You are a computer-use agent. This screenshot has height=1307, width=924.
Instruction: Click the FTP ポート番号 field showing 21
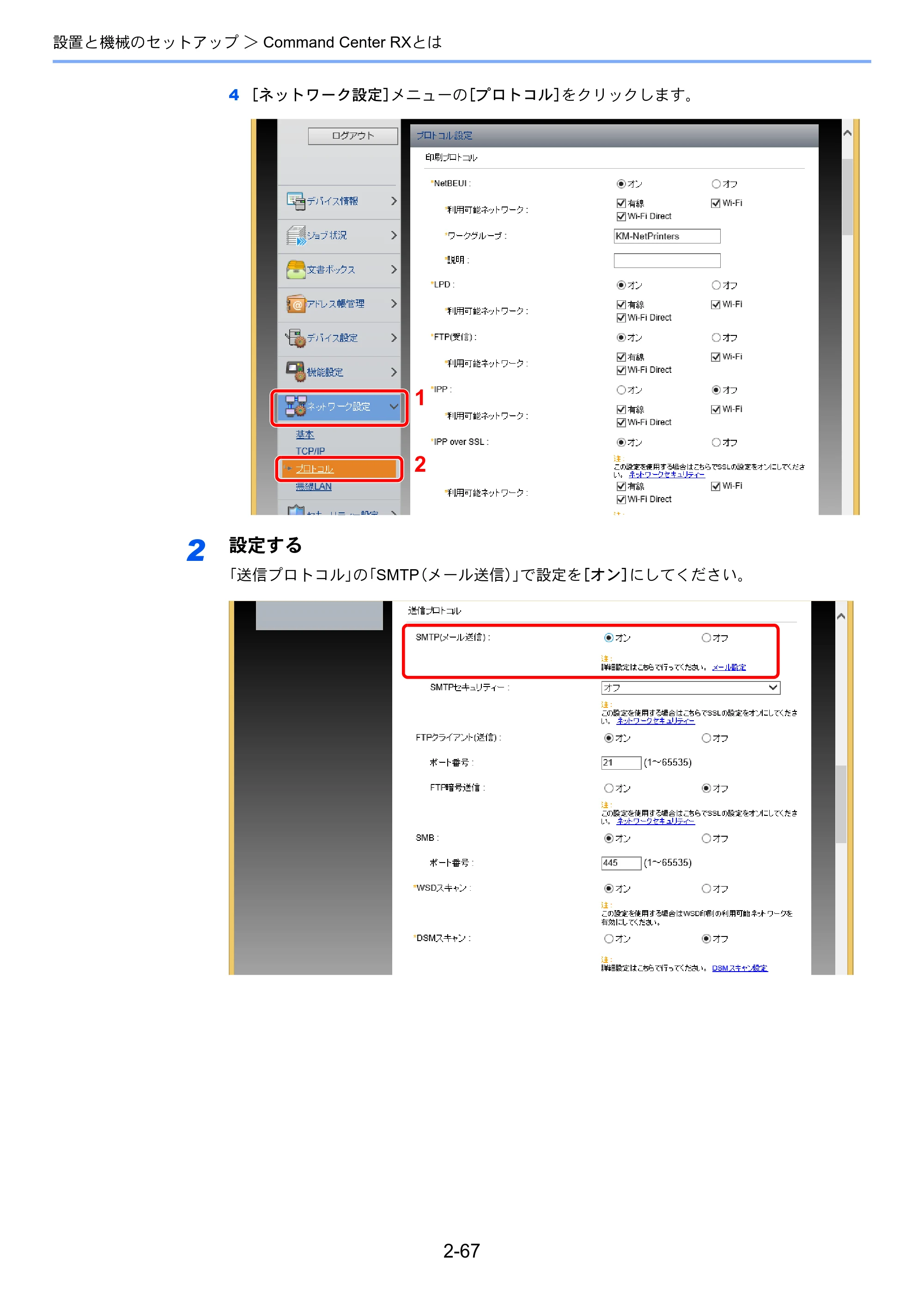coord(620,762)
